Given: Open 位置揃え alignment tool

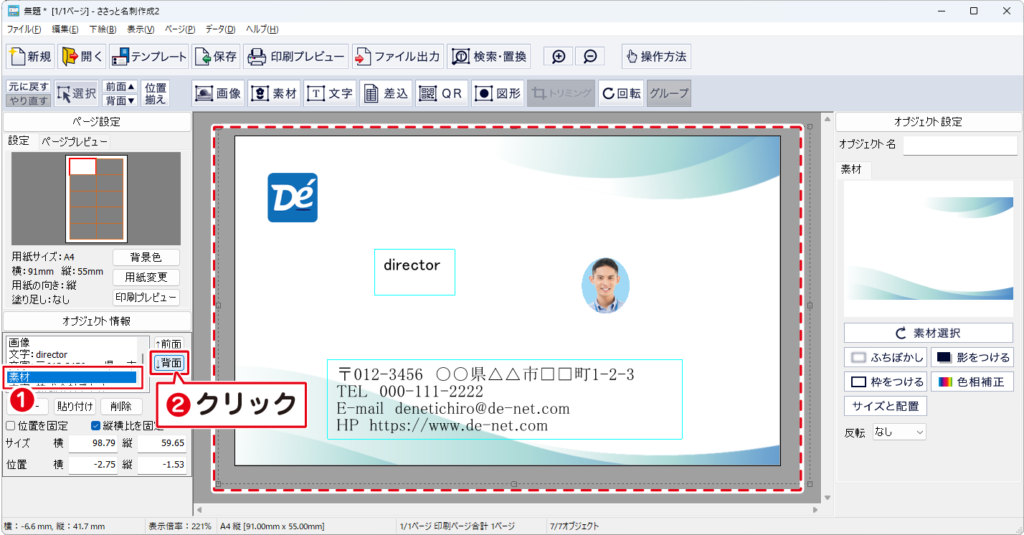Looking at the screenshot, I should (155, 93).
